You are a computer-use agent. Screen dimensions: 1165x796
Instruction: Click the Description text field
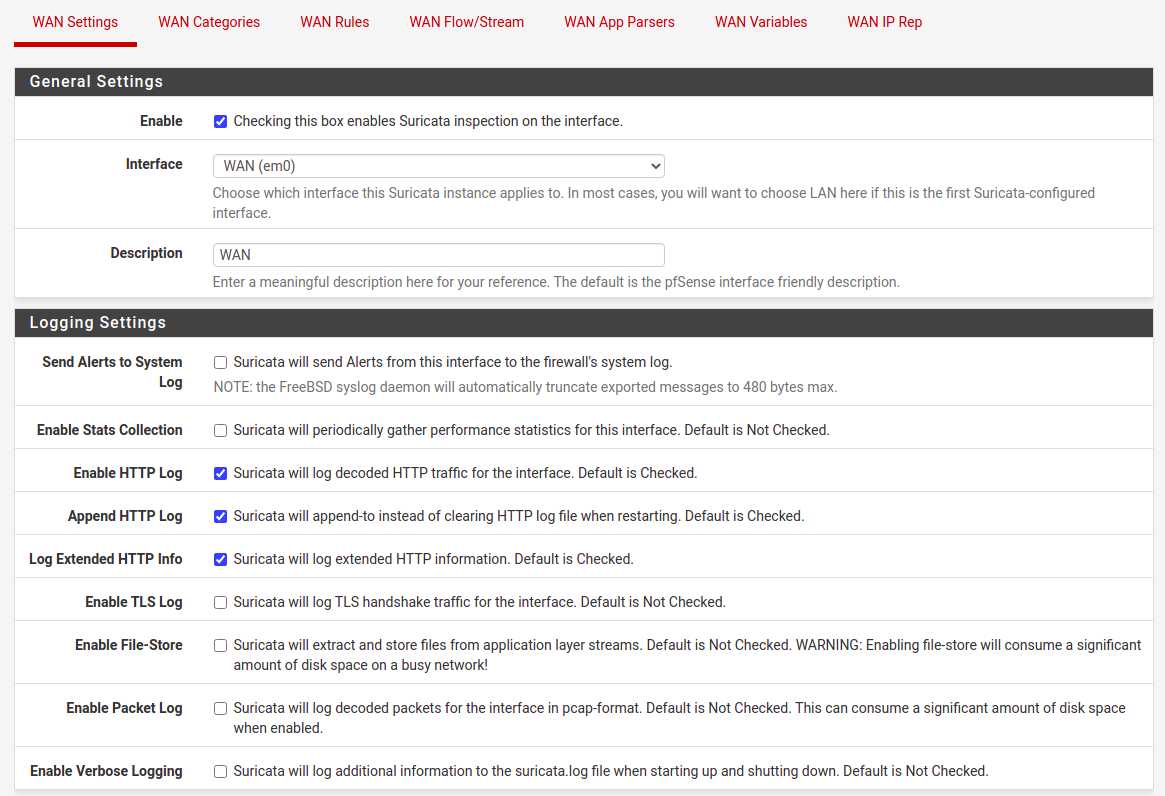click(438, 255)
